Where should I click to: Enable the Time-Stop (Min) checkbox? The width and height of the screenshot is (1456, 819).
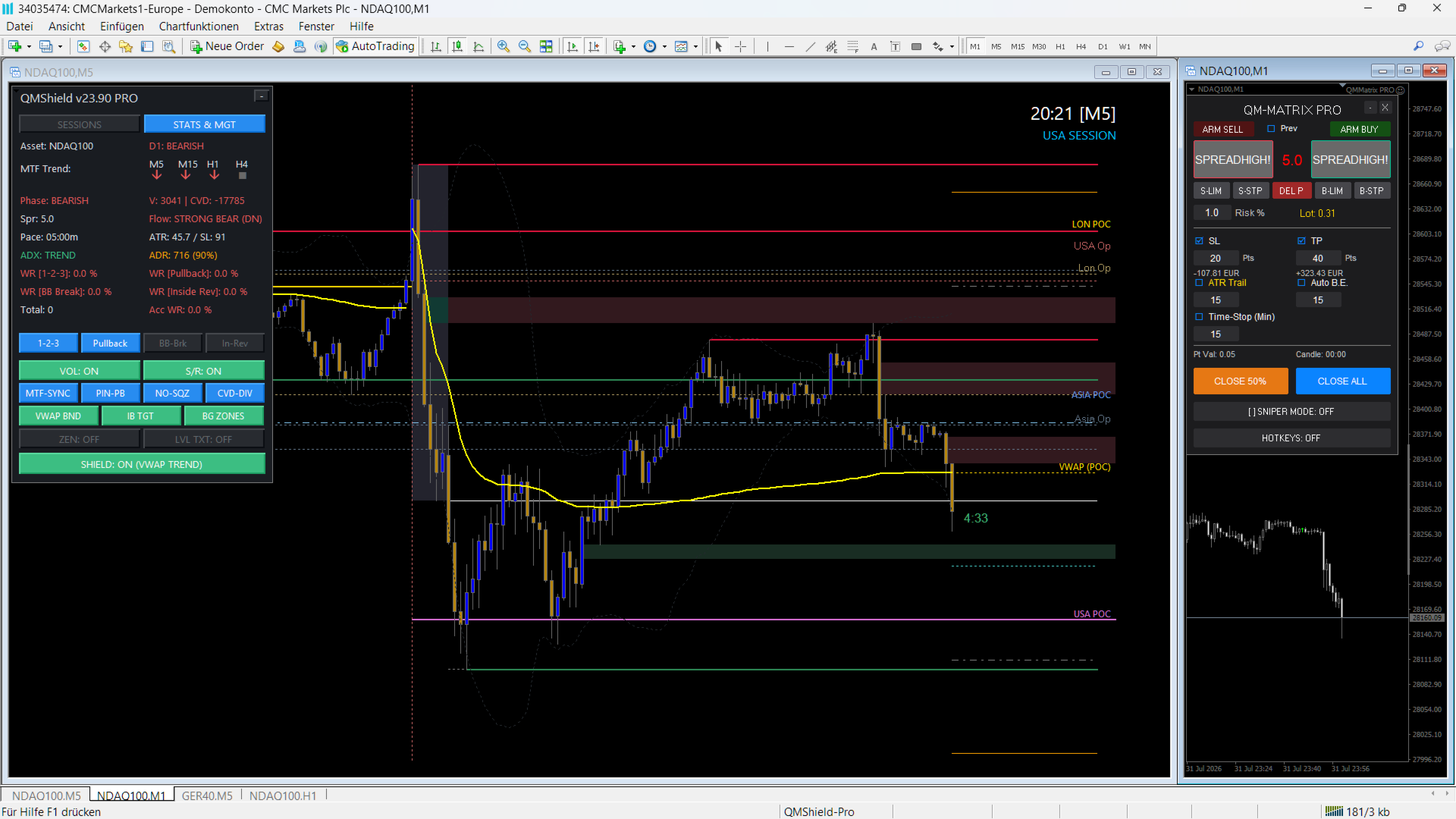[x=1199, y=317]
